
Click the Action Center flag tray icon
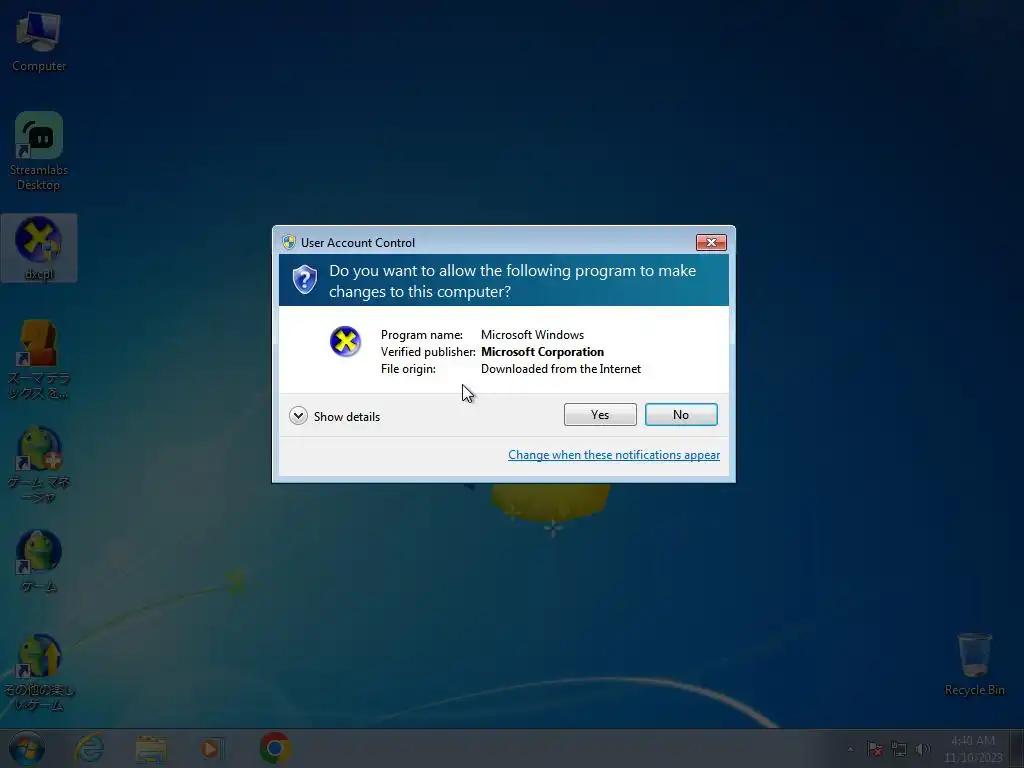click(x=874, y=749)
